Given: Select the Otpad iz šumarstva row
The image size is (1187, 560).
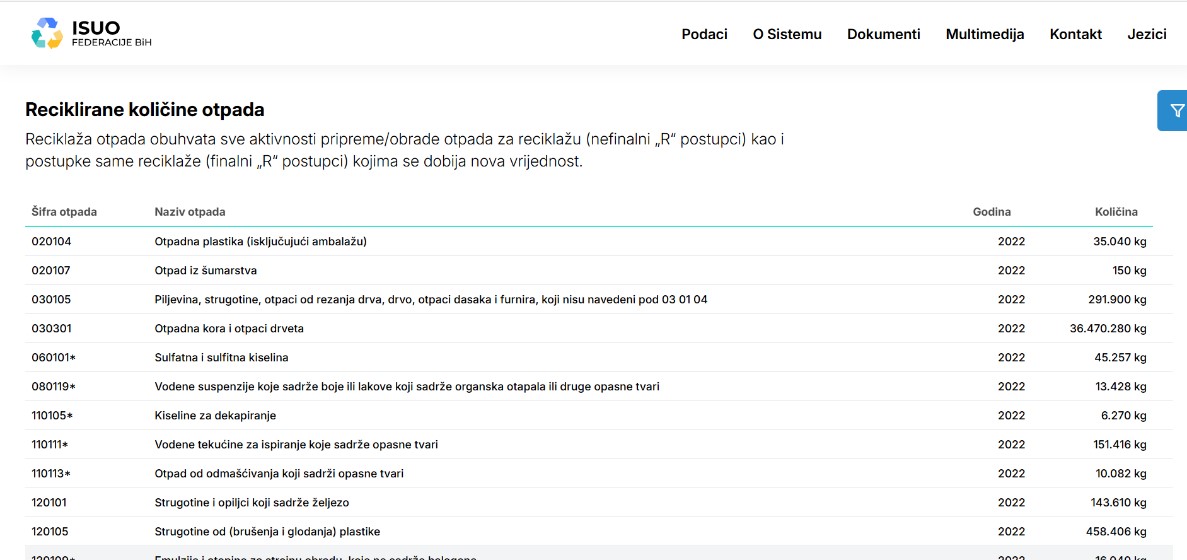Looking at the screenshot, I should (206, 271).
